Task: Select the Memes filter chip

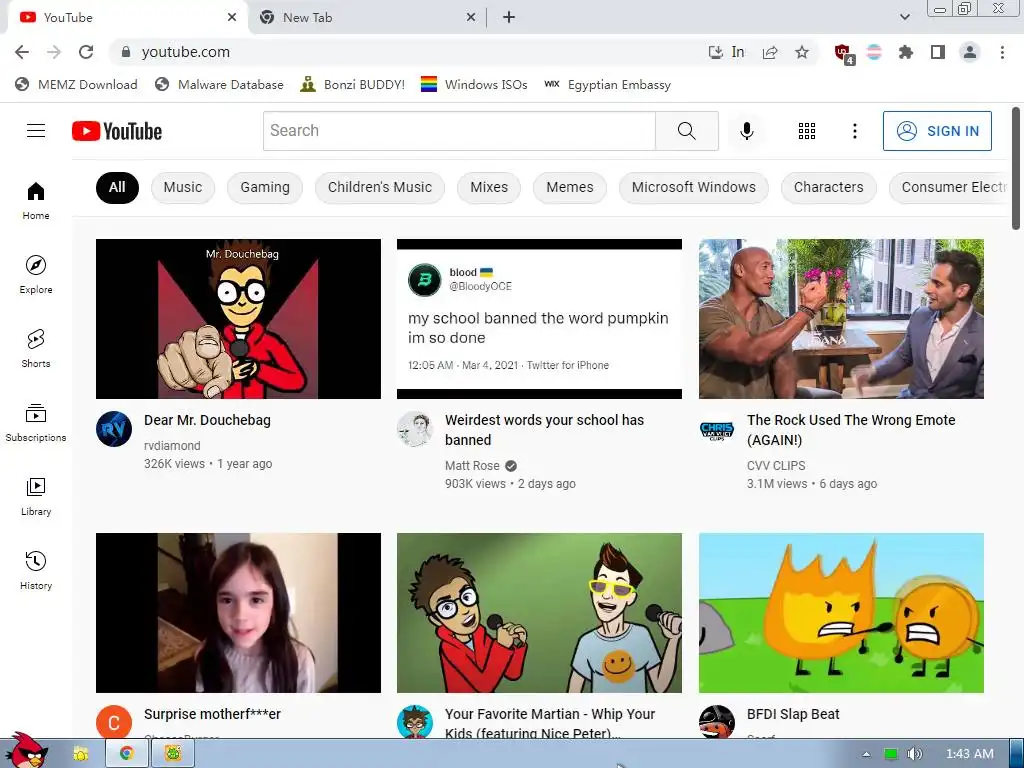Action: click(x=569, y=187)
